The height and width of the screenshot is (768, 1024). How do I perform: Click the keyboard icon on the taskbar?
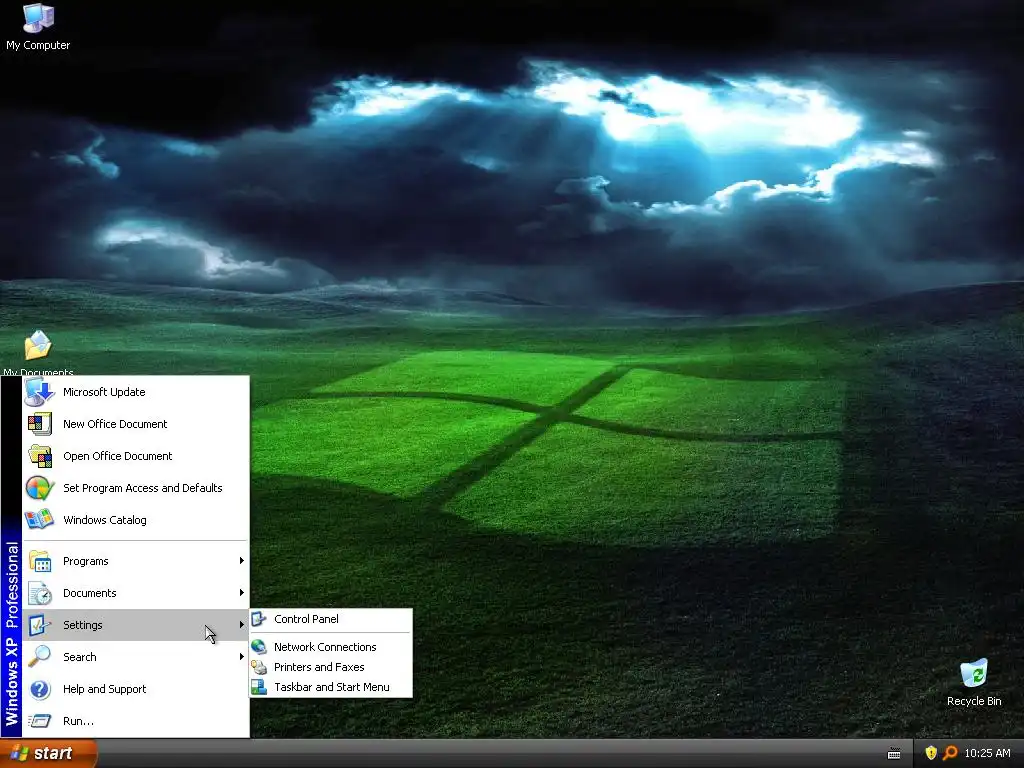click(x=894, y=754)
